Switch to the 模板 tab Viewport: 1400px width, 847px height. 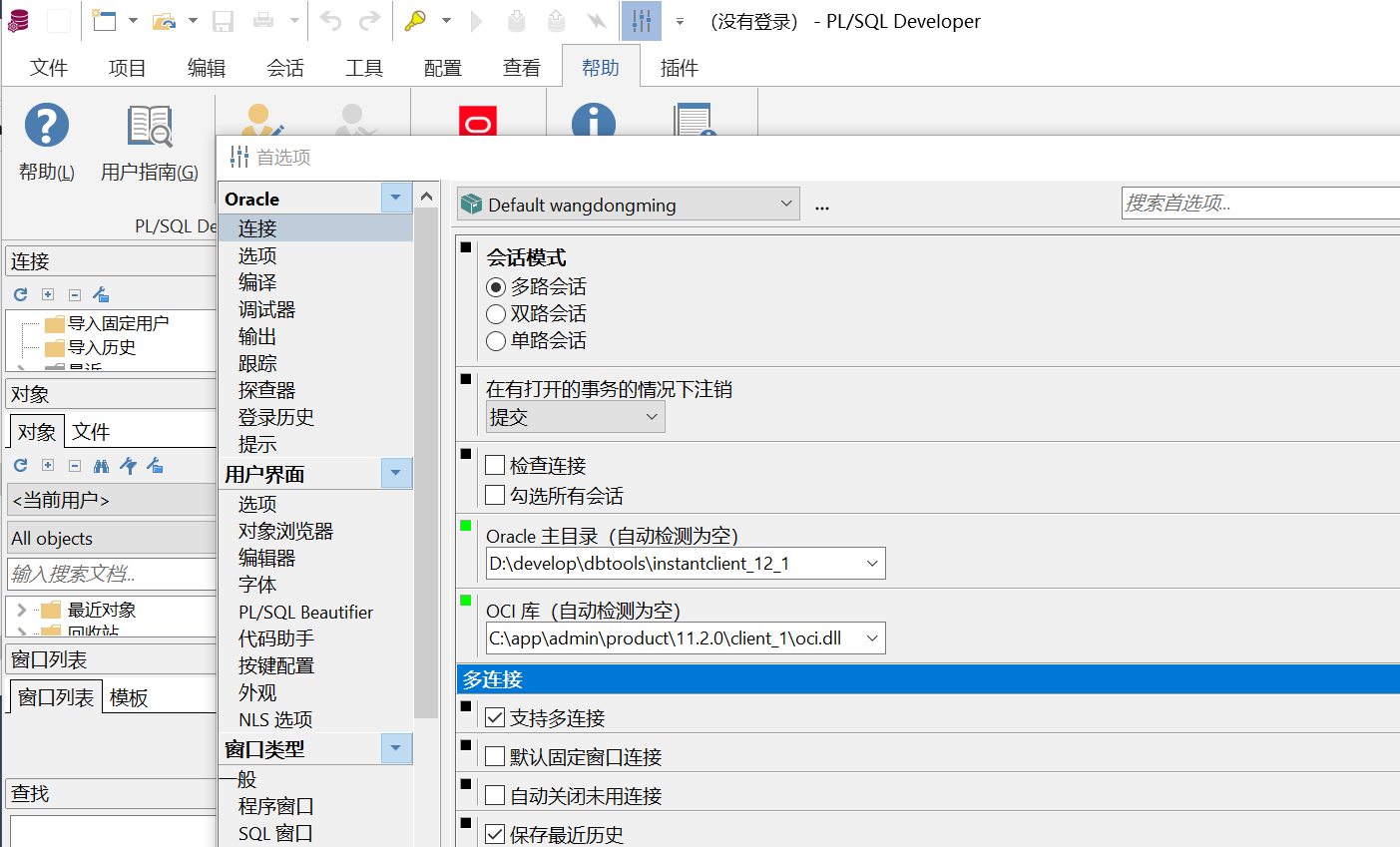pos(129,697)
